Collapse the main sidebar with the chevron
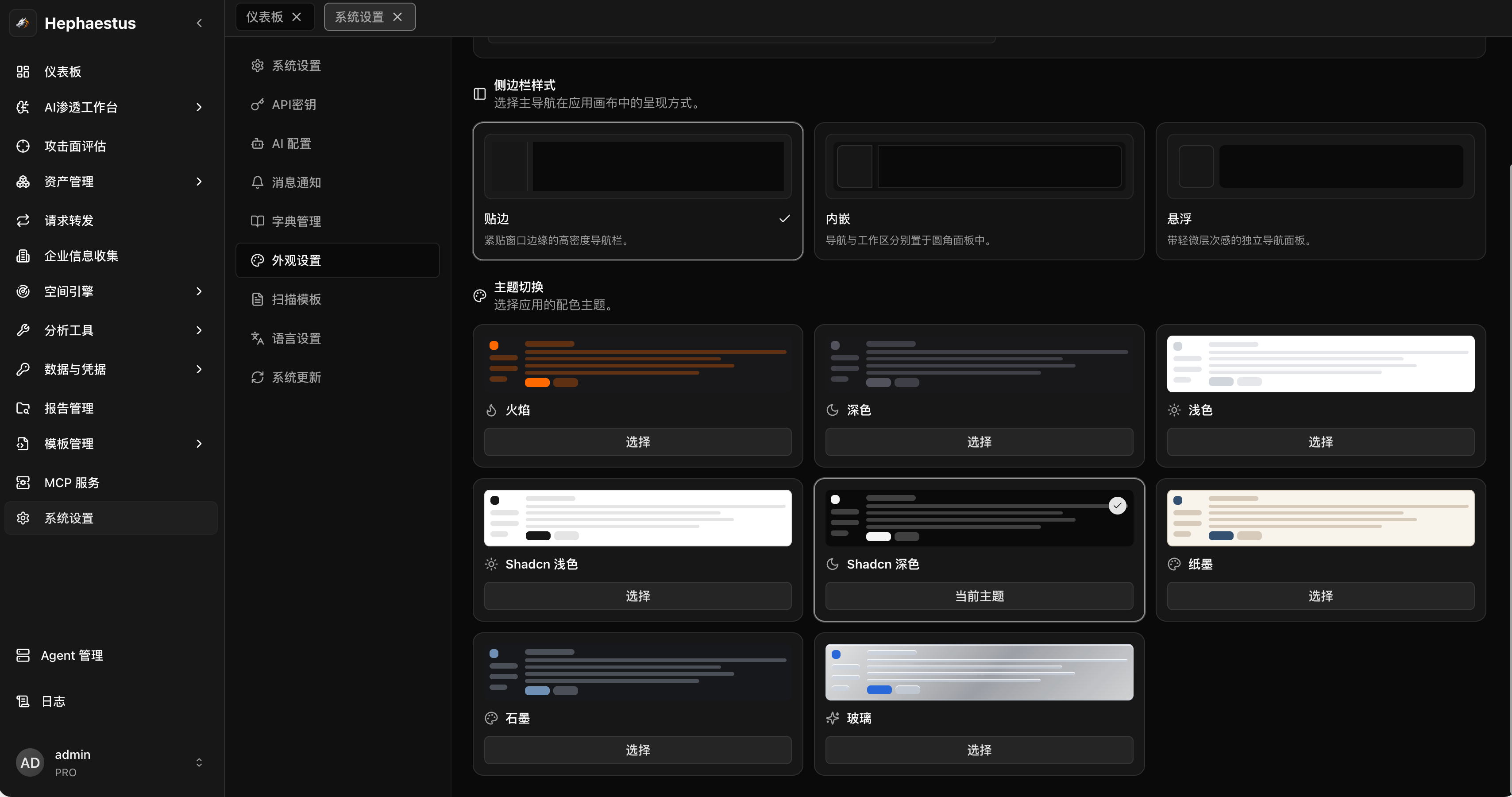The width and height of the screenshot is (1512, 797). pyautogui.click(x=200, y=23)
